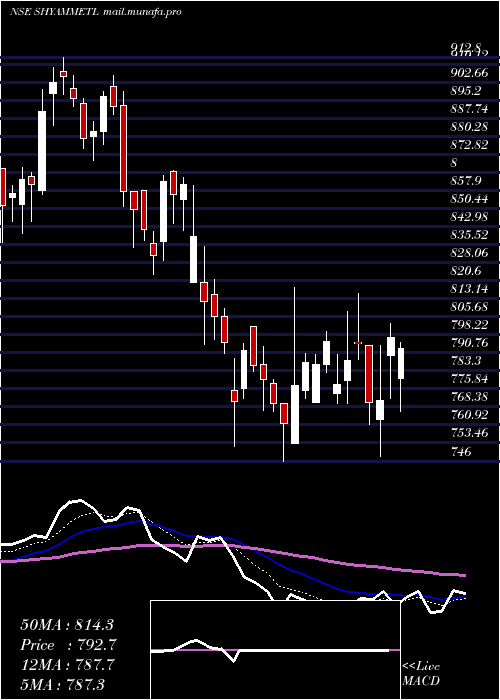Click the 850.44 price axis label

click(x=469, y=199)
